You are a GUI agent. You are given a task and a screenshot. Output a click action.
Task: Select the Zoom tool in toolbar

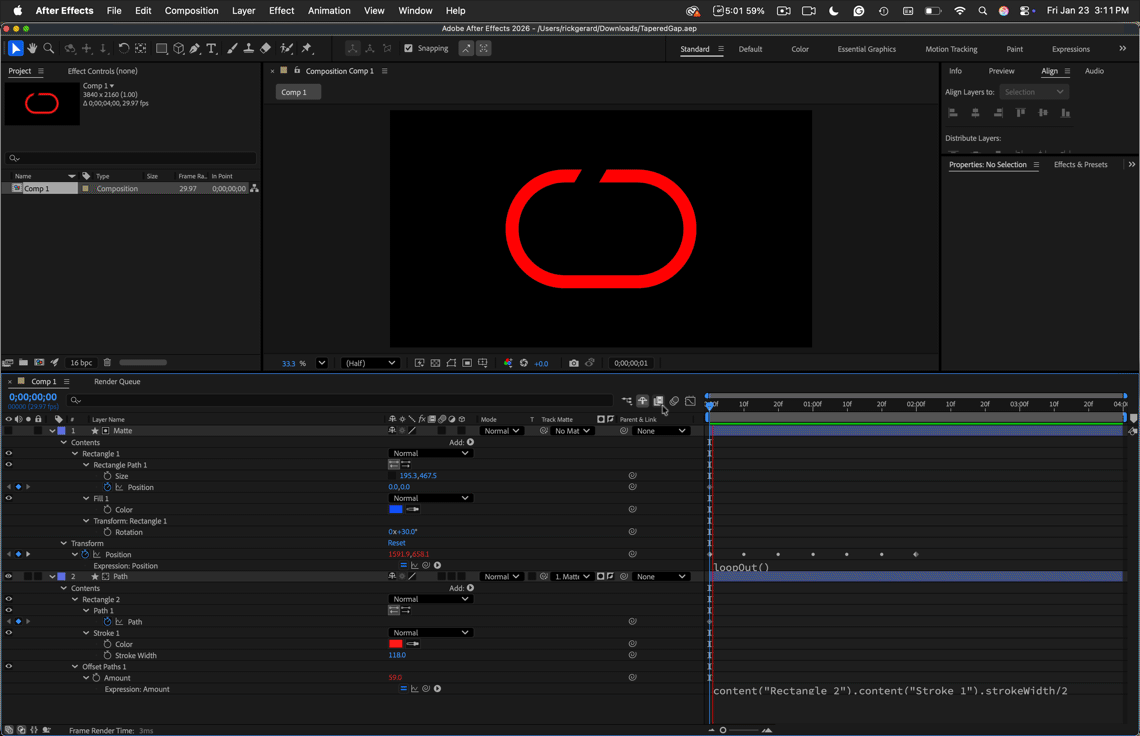[x=49, y=48]
